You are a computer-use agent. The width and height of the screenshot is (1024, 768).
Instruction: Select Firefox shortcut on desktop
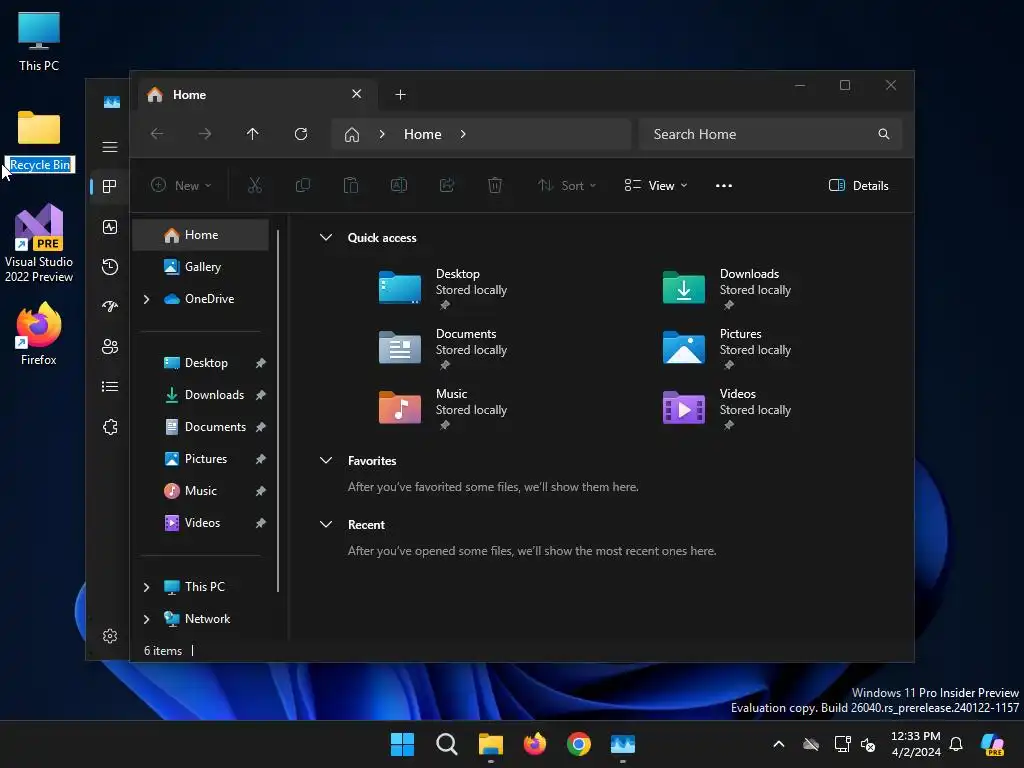pos(39,334)
